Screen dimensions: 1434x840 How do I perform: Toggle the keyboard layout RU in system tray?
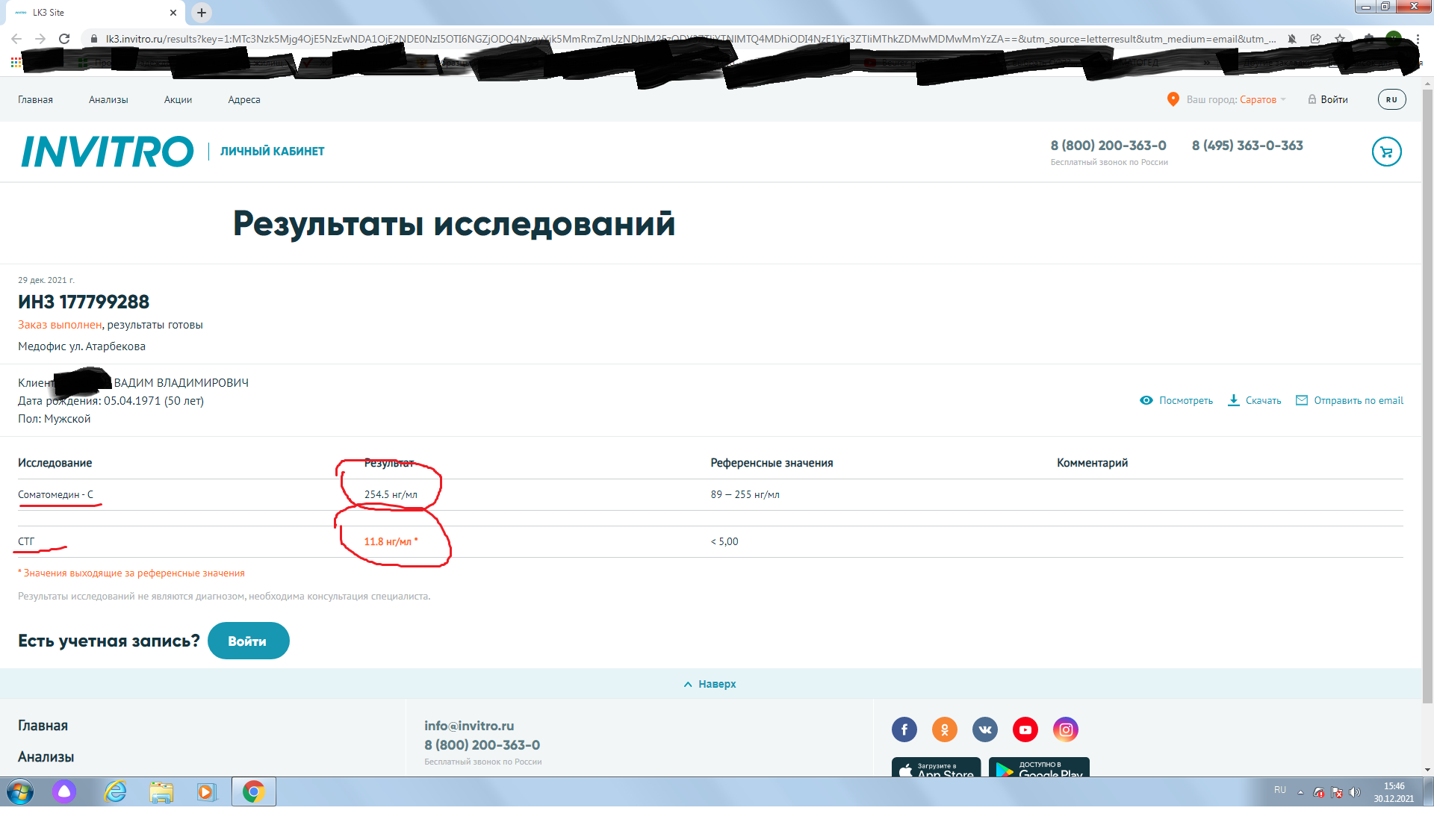click(1279, 791)
